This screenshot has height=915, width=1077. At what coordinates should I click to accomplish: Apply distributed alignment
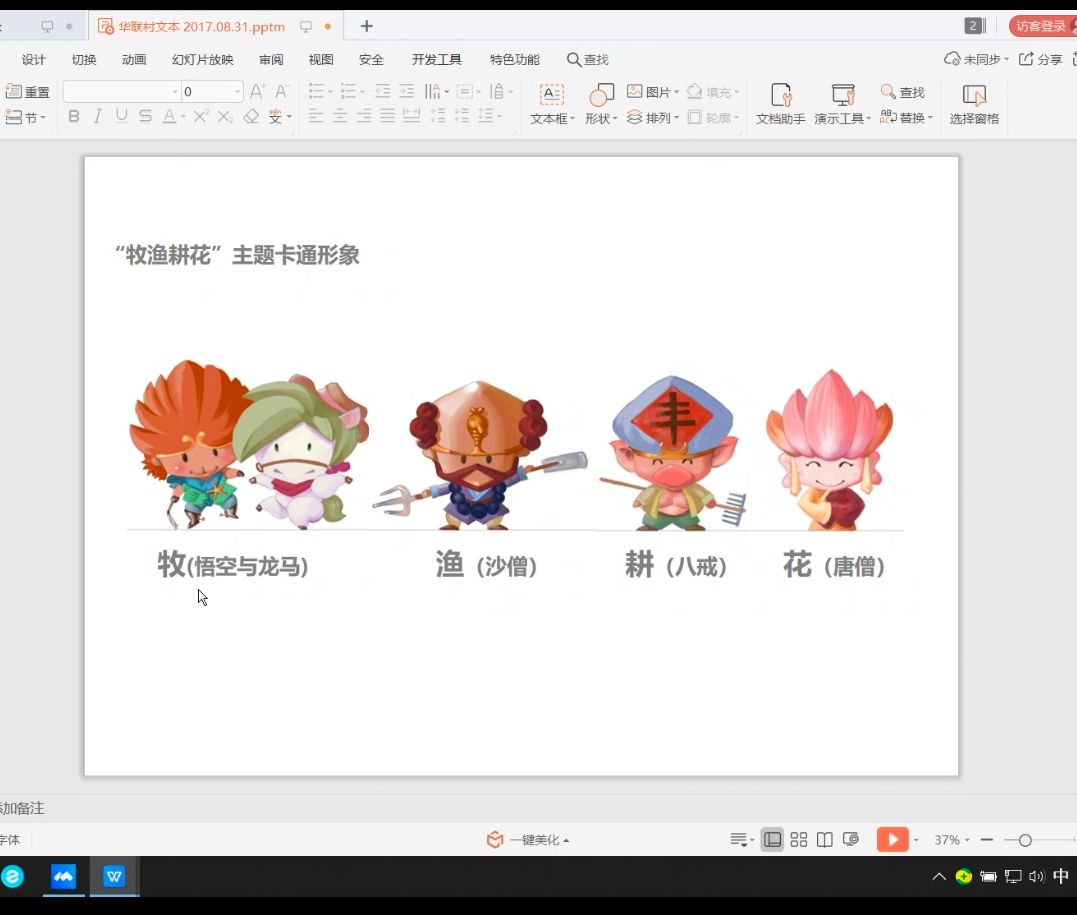point(411,117)
